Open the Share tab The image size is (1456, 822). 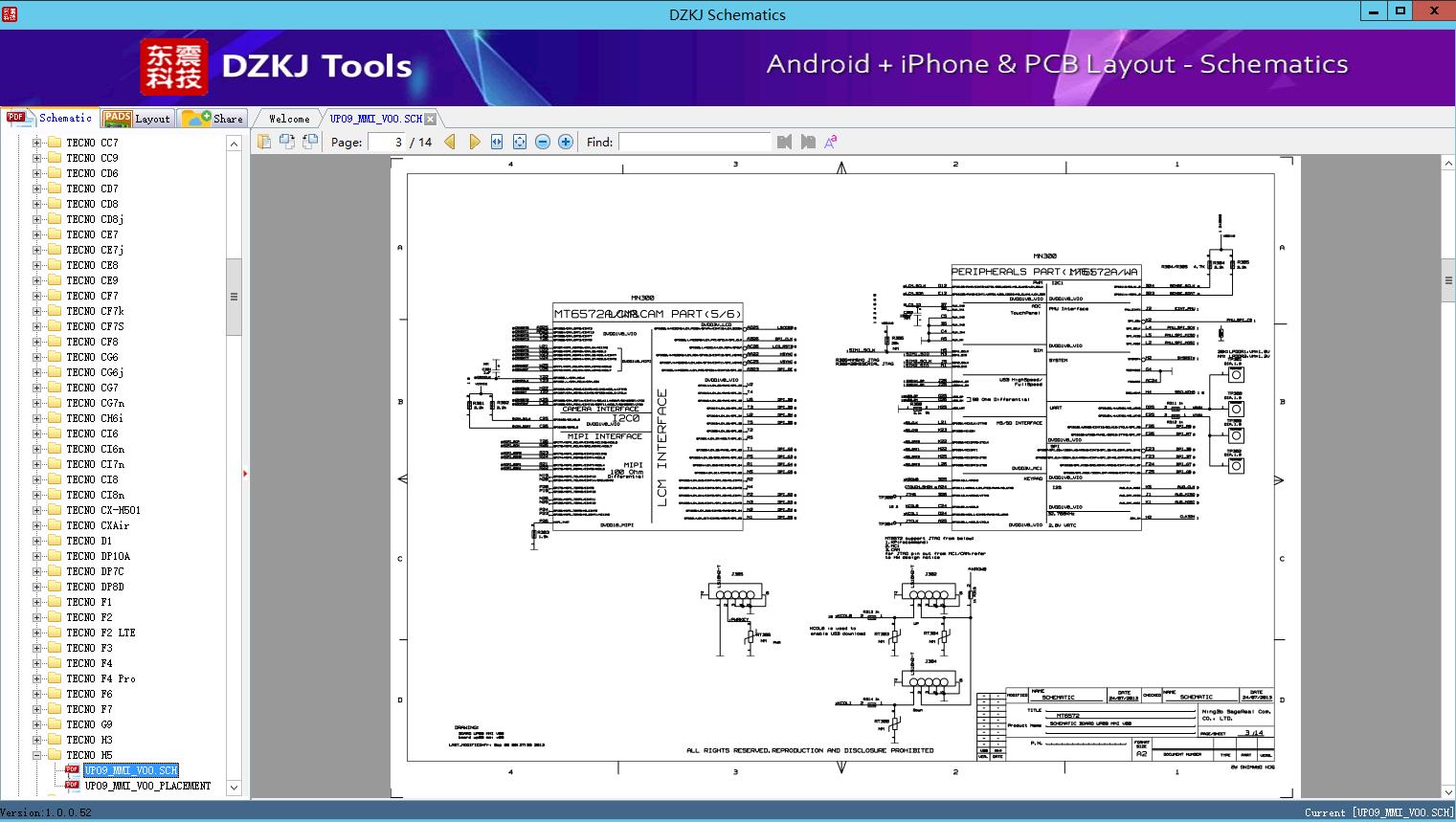(213, 119)
